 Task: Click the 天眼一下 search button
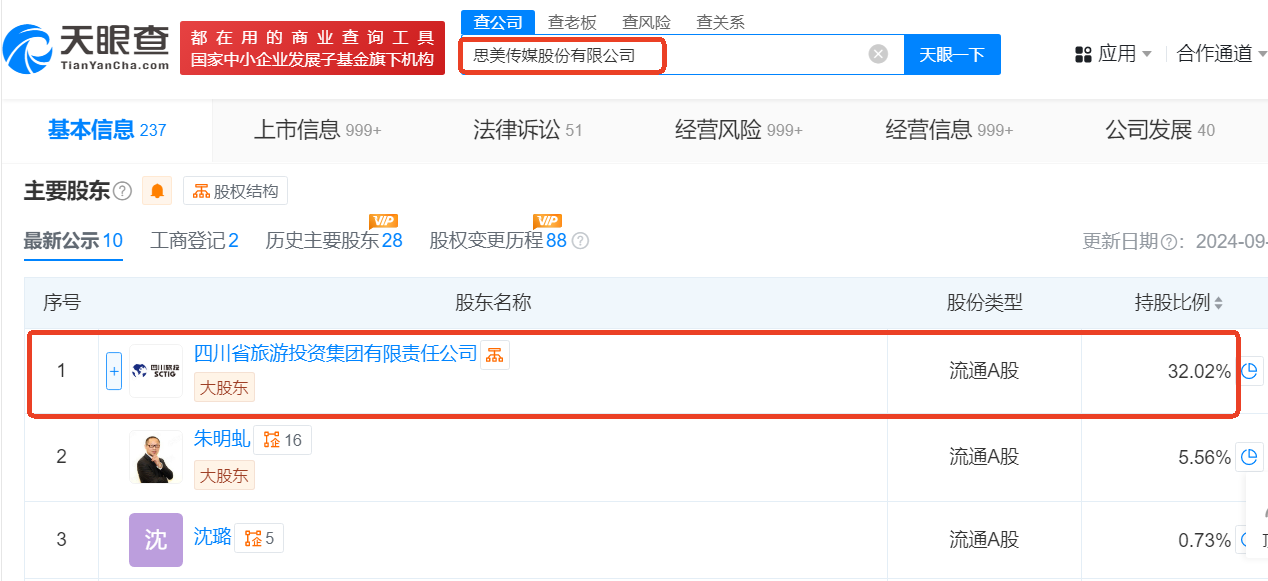pyautogui.click(x=952, y=55)
